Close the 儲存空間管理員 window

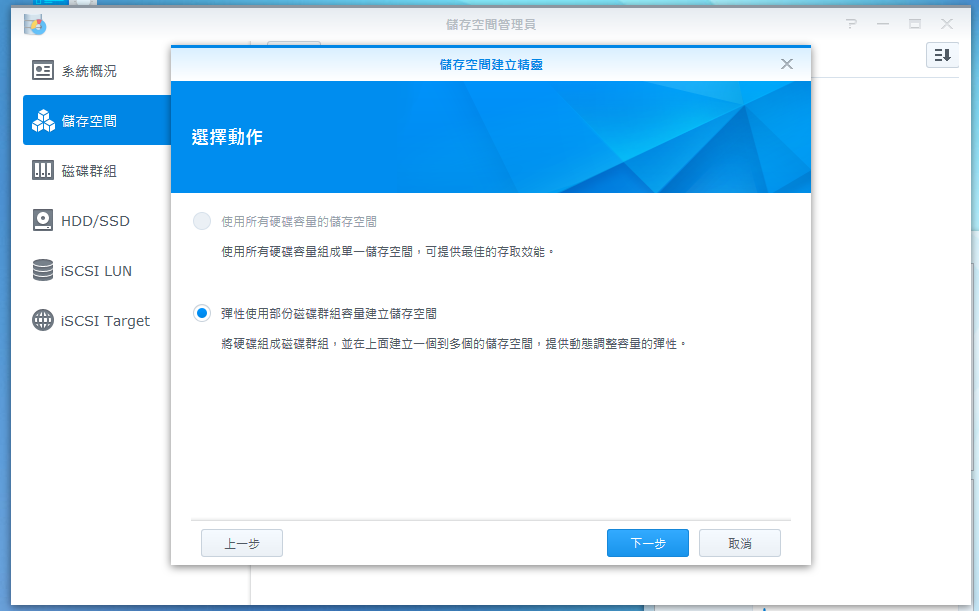click(947, 24)
